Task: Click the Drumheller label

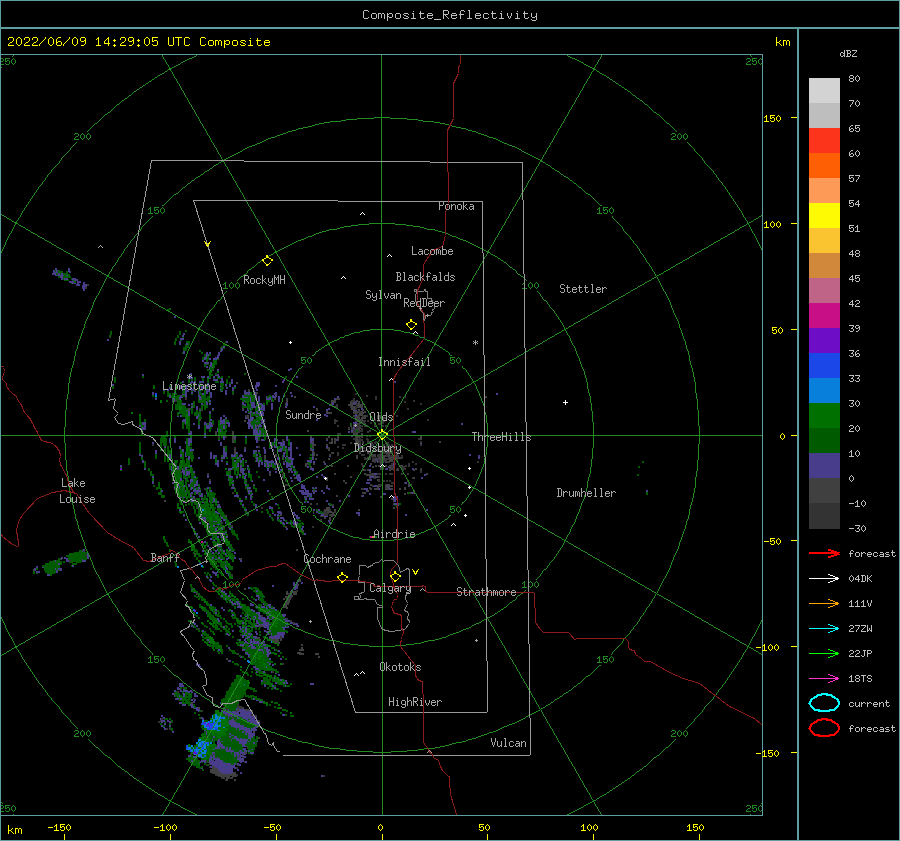Action: [x=586, y=493]
